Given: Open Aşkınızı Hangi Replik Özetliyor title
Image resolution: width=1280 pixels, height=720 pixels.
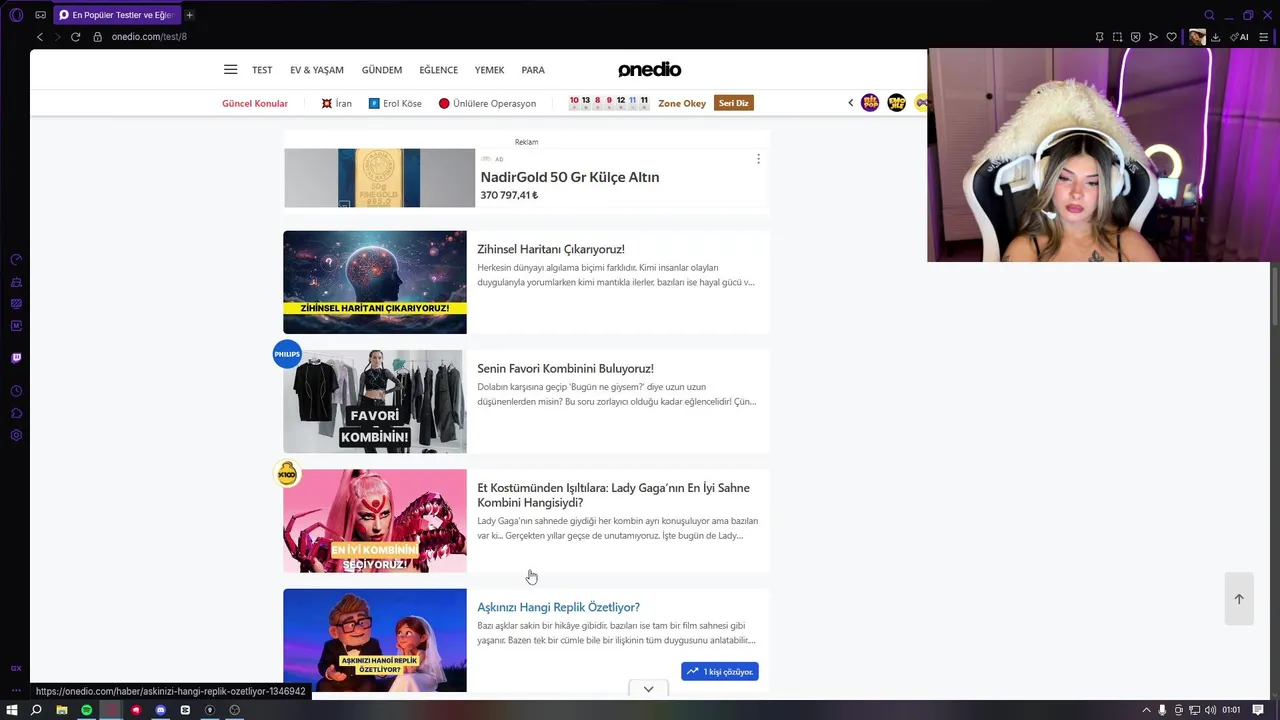Looking at the screenshot, I should pos(558,607).
